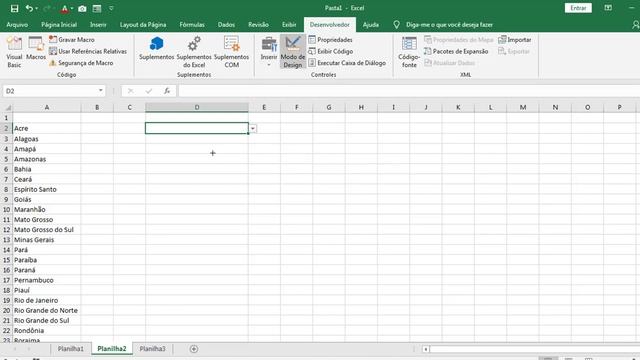Image resolution: width=640 pixels, height=360 pixels.
Task: Select cell containing Acre
Action: pyautogui.click(x=47, y=128)
